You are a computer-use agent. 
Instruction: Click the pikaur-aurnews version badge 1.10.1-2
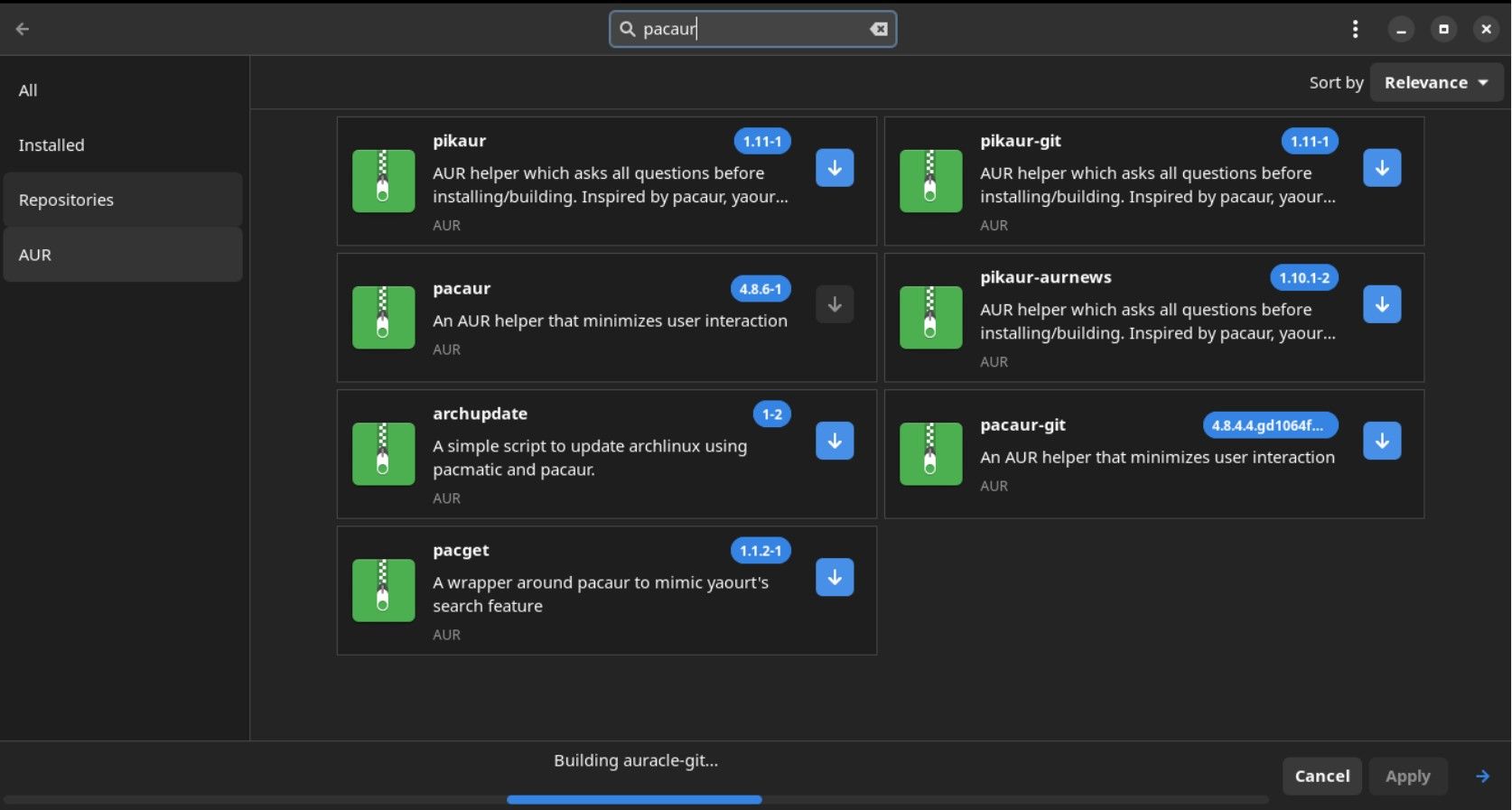point(1304,277)
